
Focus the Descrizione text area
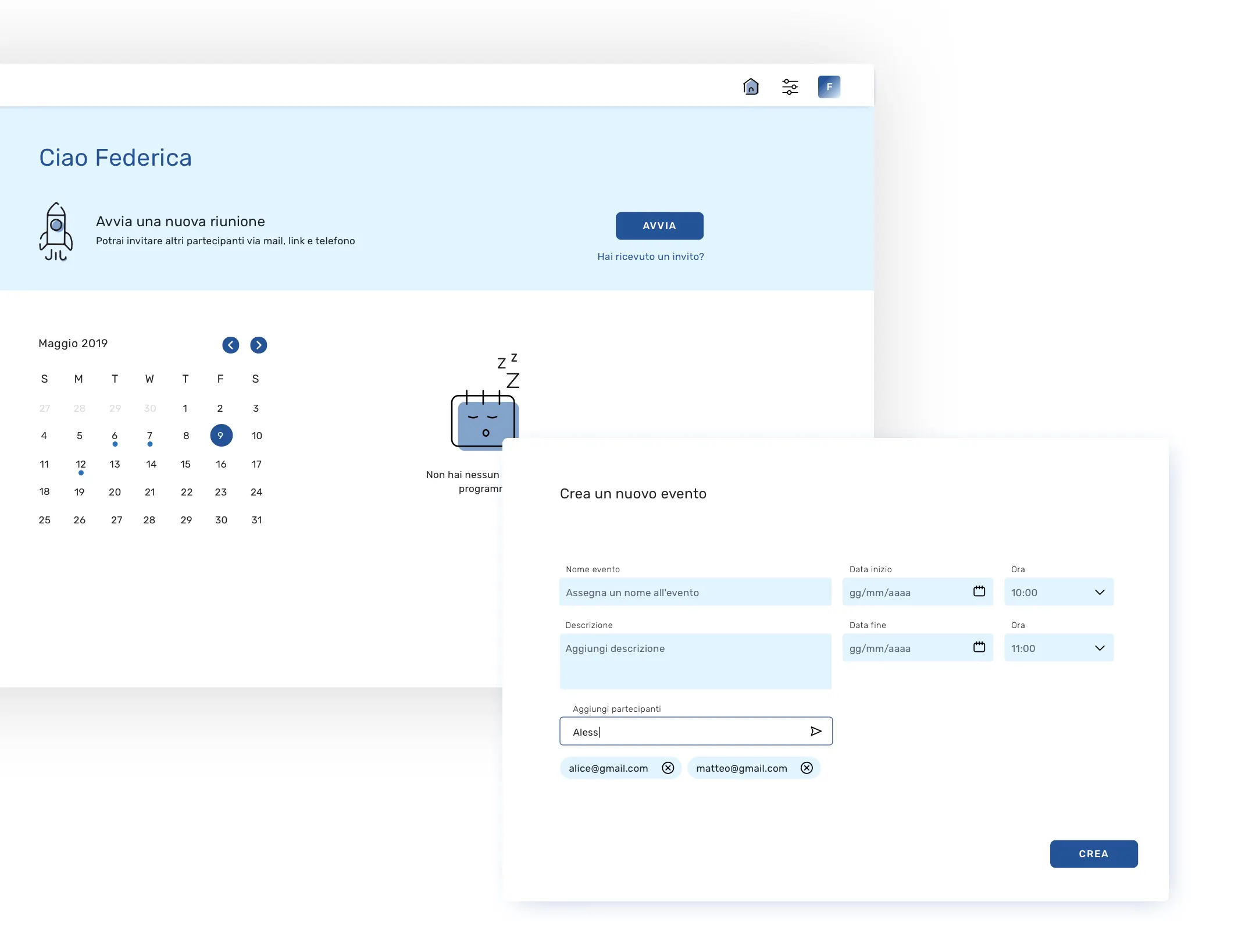pos(695,661)
